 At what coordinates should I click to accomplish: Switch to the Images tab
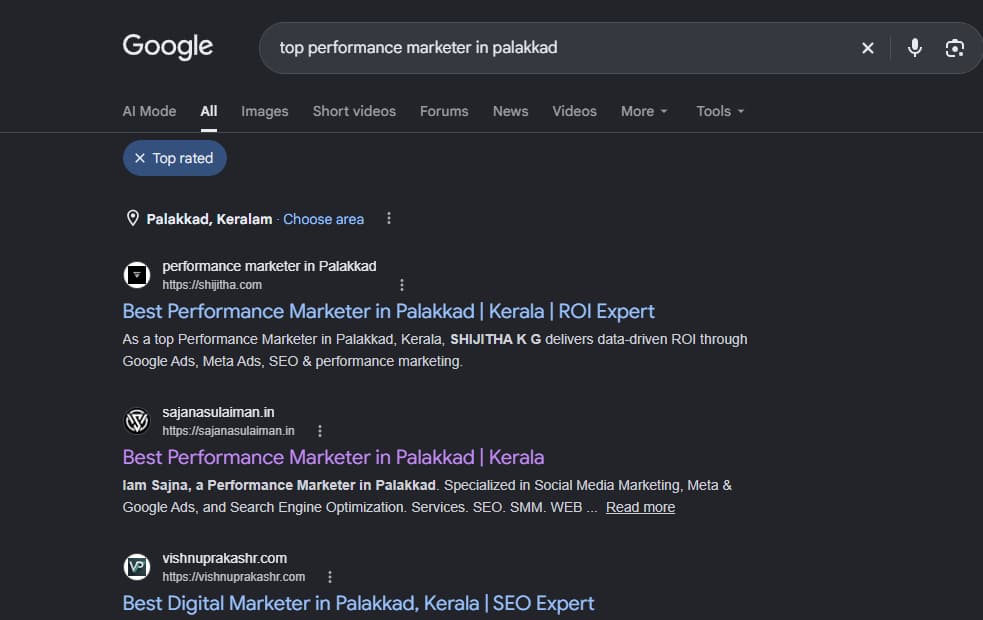coord(265,111)
